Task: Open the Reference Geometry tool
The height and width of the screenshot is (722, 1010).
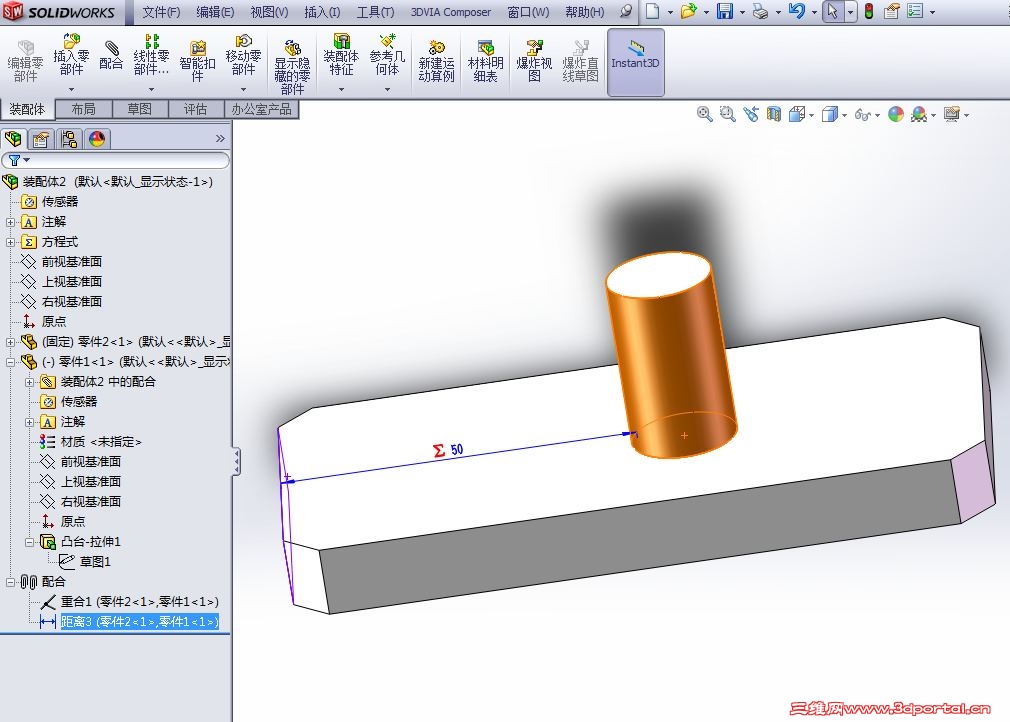Action: tap(387, 55)
